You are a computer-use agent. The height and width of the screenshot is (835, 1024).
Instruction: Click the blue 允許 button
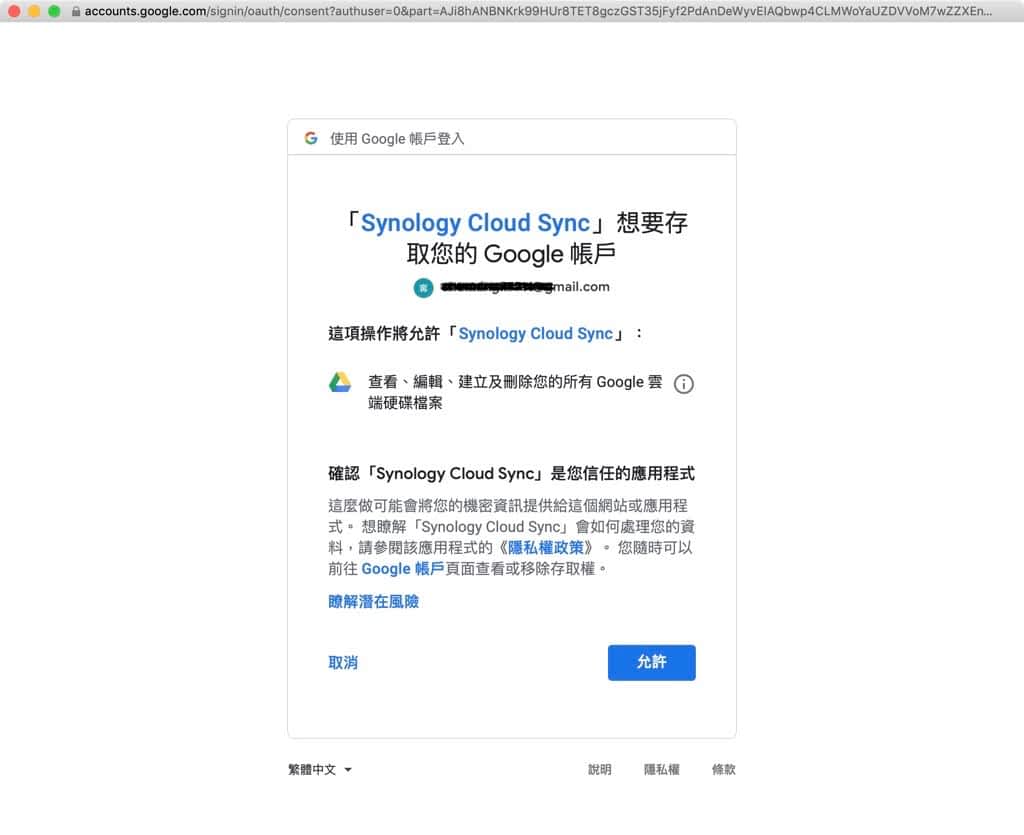[651, 662]
